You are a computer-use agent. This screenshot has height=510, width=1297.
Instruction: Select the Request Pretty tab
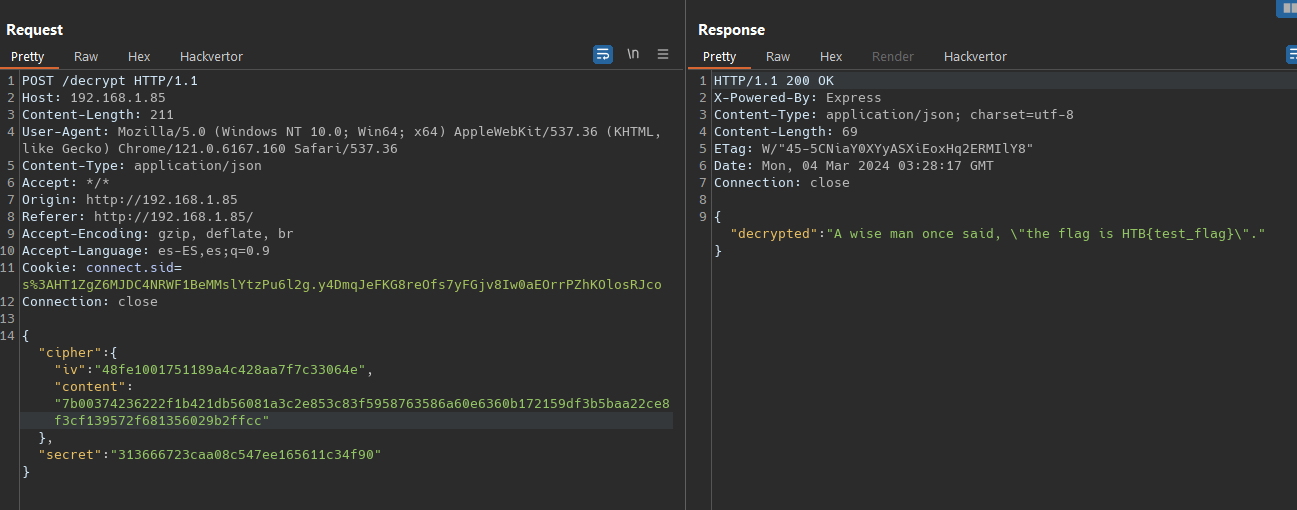click(28, 57)
